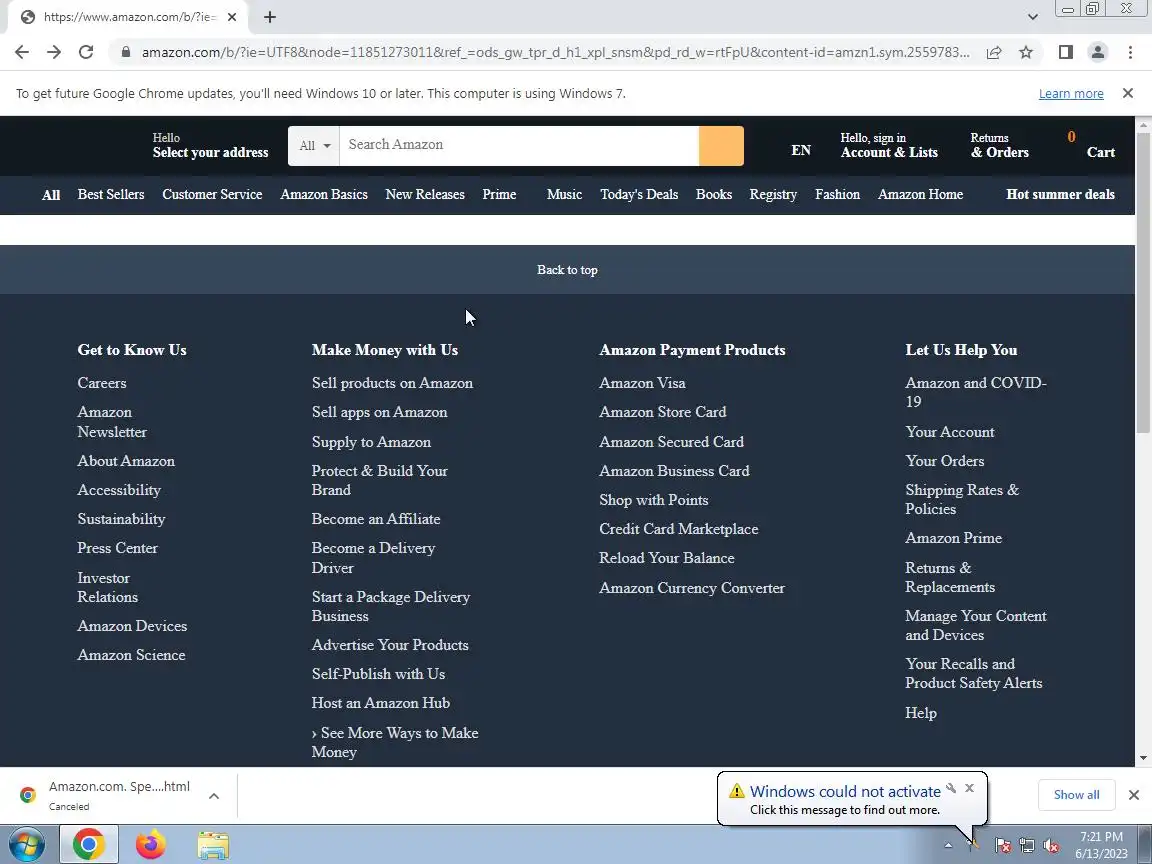Screen dimensions: 1152x864
Task: Go forward using browser forward arrow
Action: [54, 52]
